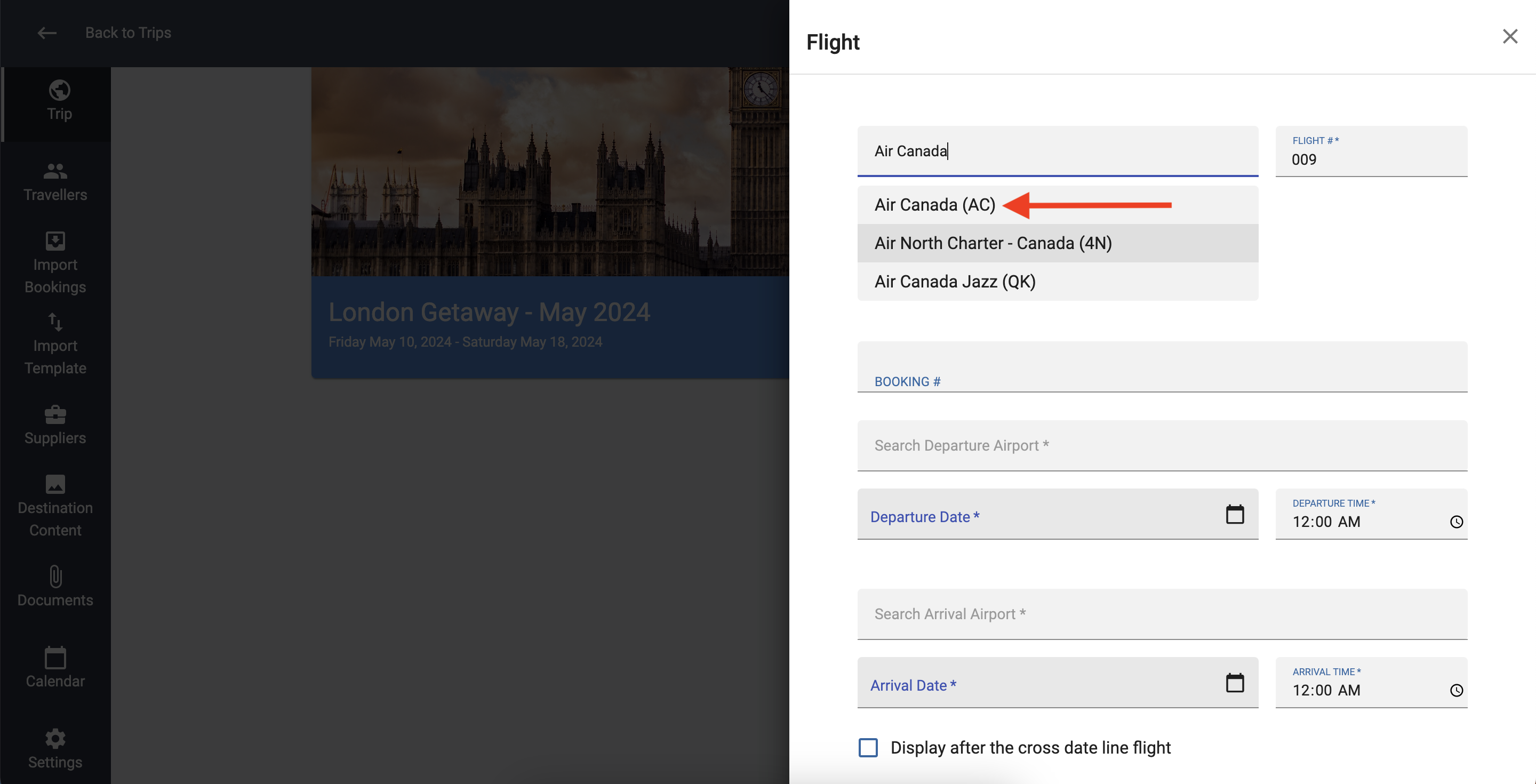Close the Flight panel

point(1510,36)
